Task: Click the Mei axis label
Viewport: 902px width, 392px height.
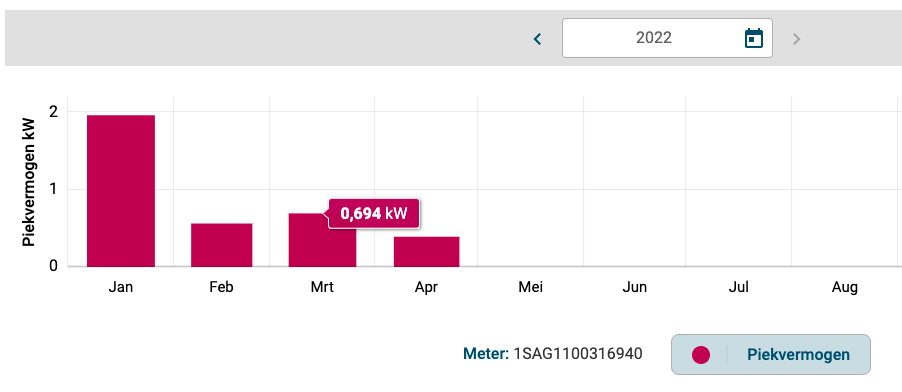Action: coord(530,287)
